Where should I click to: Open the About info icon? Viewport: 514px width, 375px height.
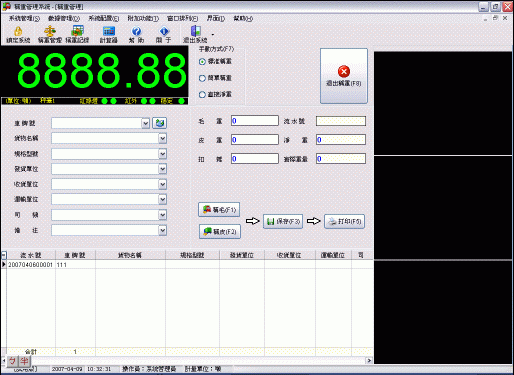click(164, 31)
